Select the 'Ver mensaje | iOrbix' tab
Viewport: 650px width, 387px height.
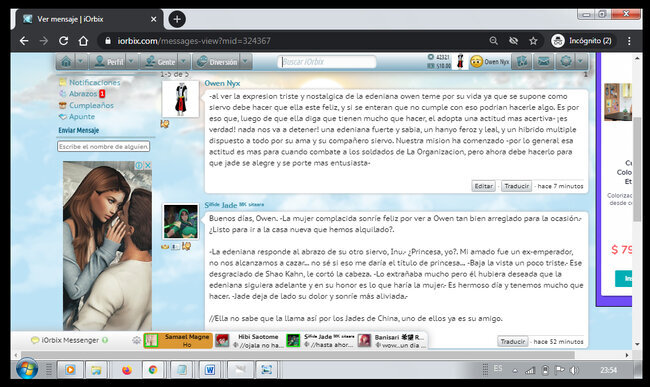(88, 19)
